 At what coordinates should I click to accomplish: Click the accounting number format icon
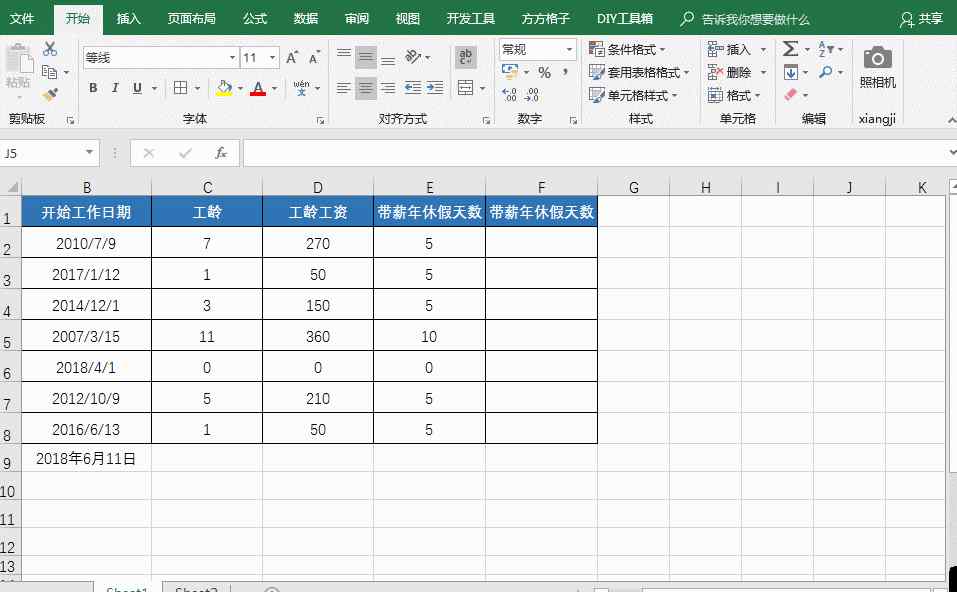click(x=510, y=73)
